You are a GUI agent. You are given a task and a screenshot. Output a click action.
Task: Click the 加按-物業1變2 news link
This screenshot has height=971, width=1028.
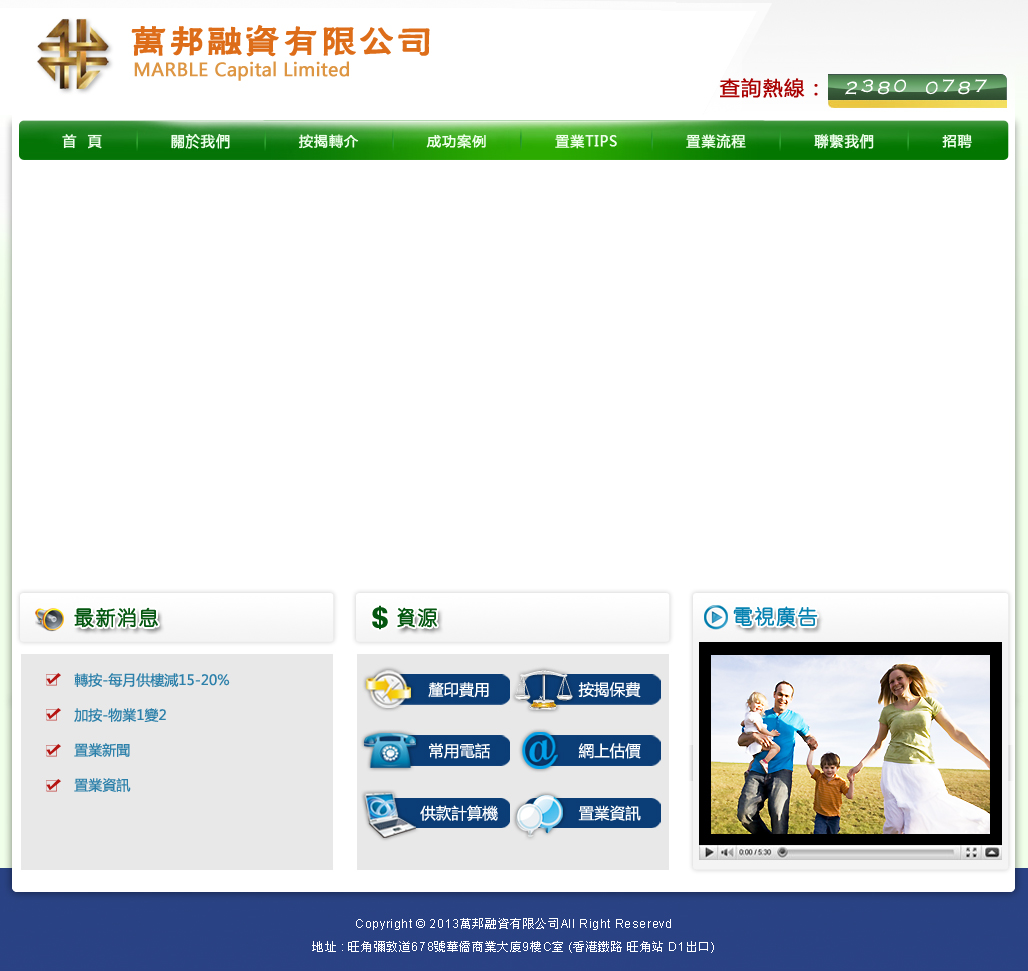[120, 716]
